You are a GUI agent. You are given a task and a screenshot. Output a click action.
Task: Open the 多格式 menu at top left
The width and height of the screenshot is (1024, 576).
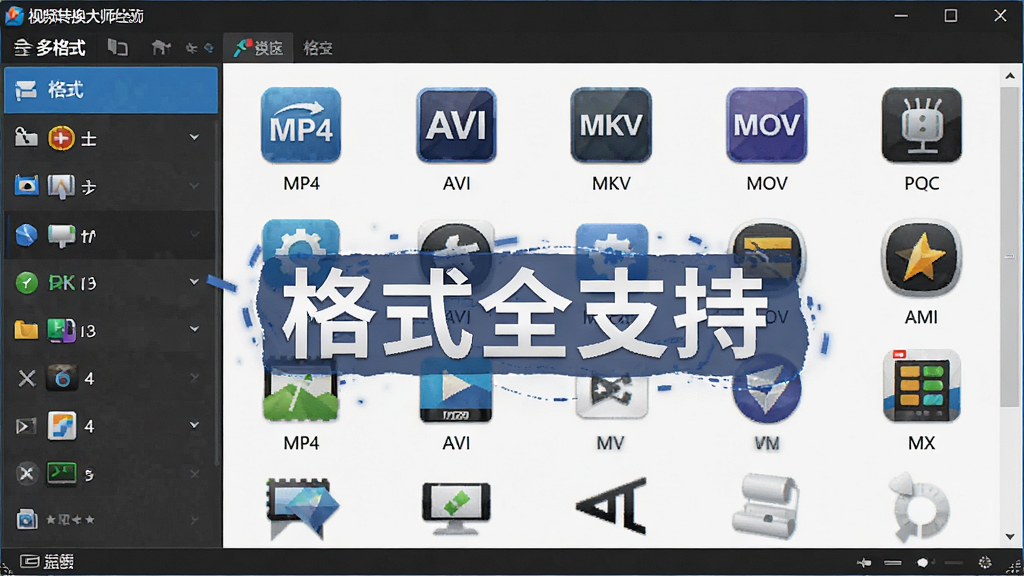pos(50,48)
